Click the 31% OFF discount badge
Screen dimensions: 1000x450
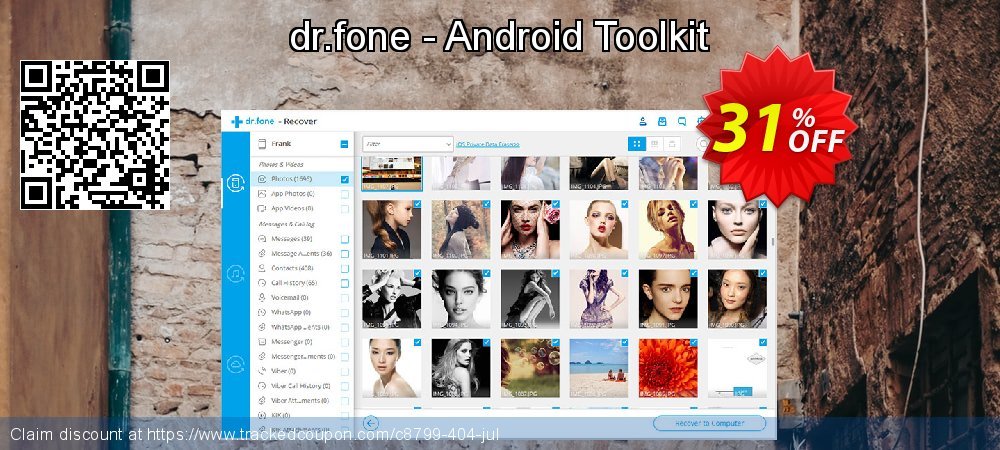778,127
